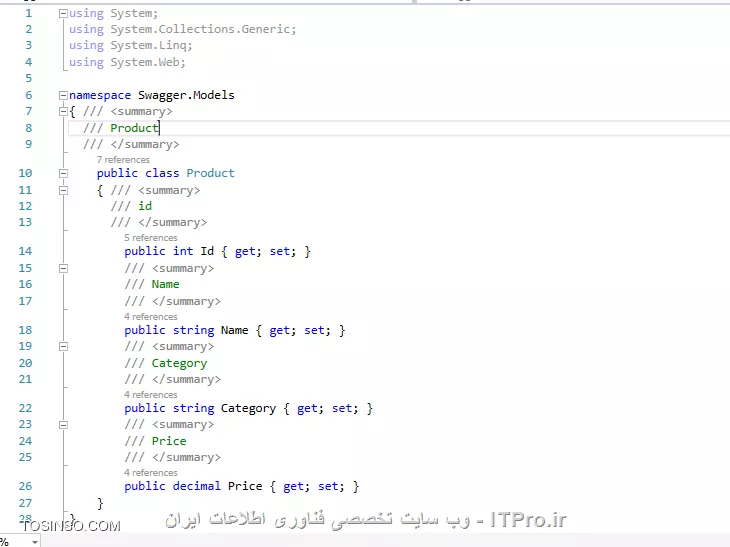Screen dimensions: 730x547
Task: Click 'System.Web' on line 4
Action: (x=145, y=62)
